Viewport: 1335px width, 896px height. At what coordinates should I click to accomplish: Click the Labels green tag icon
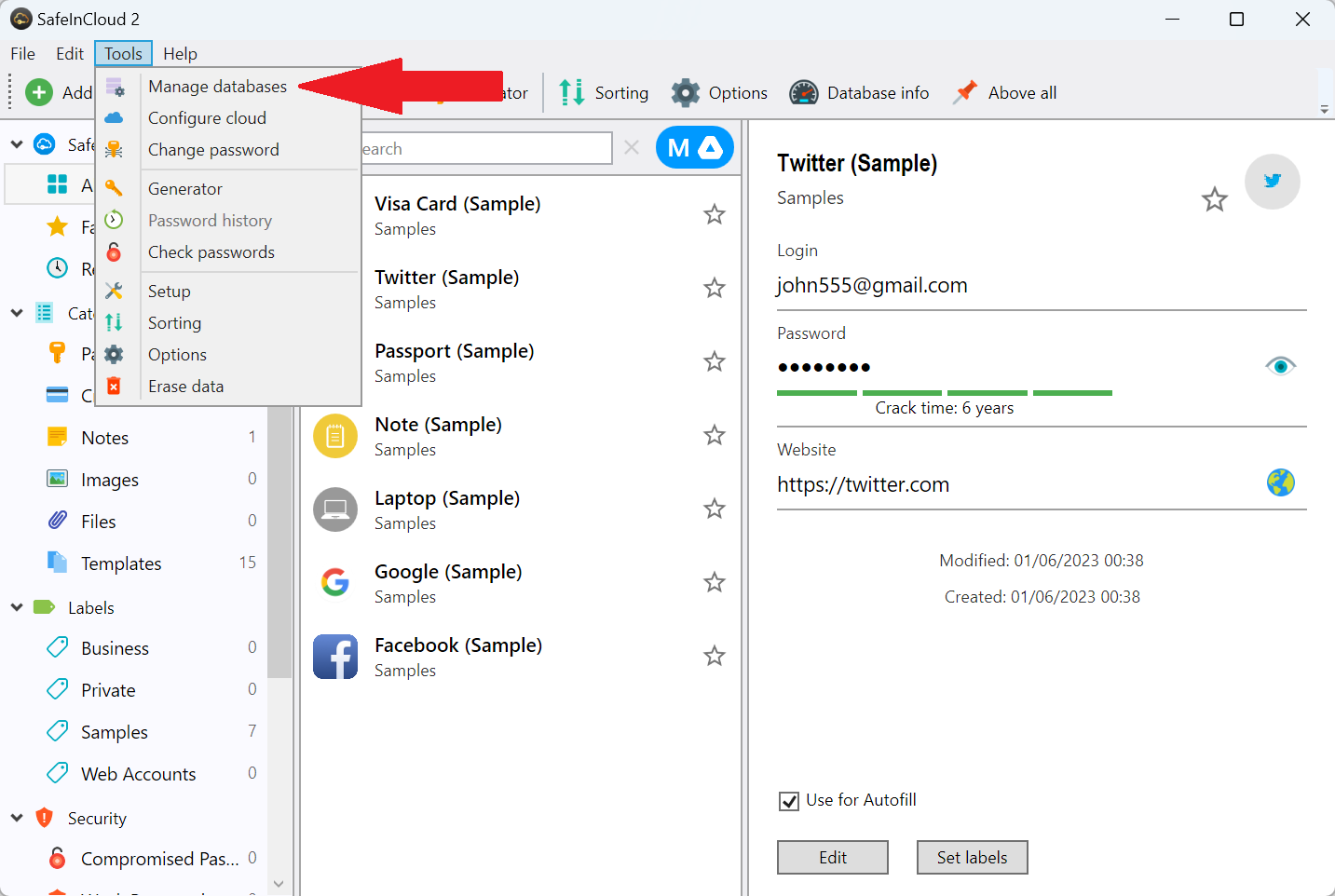[x=44, y=607]
